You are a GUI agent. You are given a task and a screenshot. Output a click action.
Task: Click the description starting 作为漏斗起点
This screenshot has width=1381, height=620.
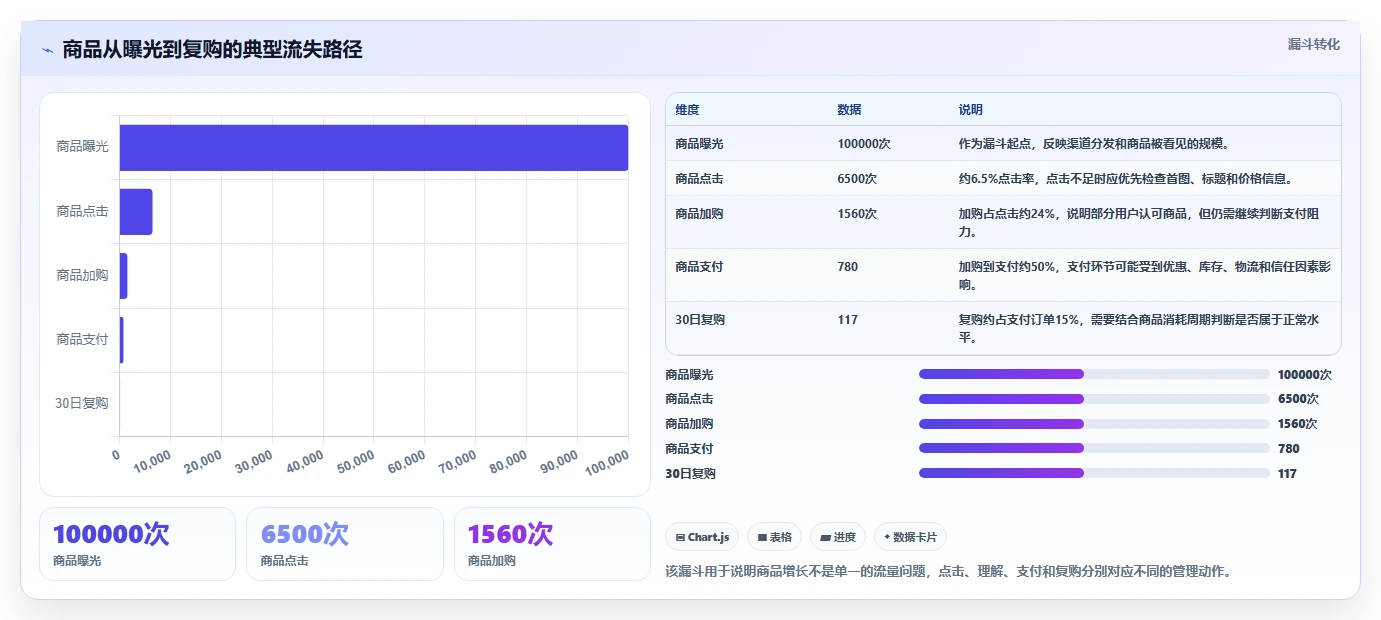(1094, 144)
